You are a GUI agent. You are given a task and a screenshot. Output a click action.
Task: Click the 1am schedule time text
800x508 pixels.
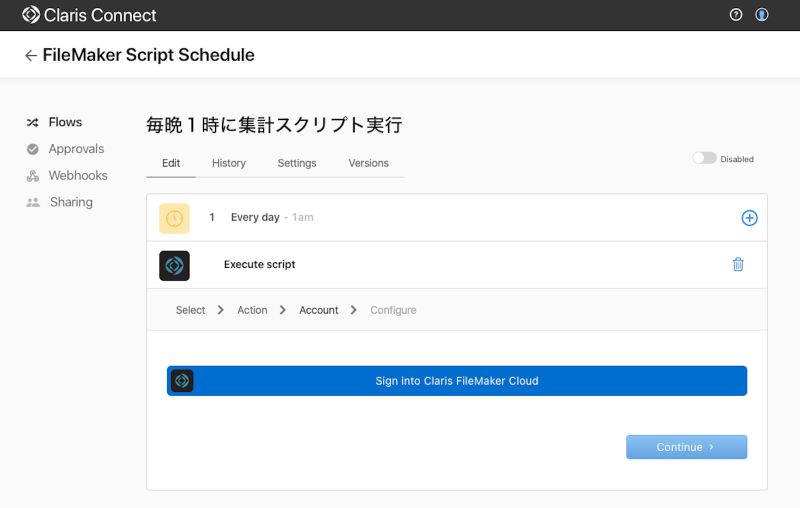pos(303,217)
